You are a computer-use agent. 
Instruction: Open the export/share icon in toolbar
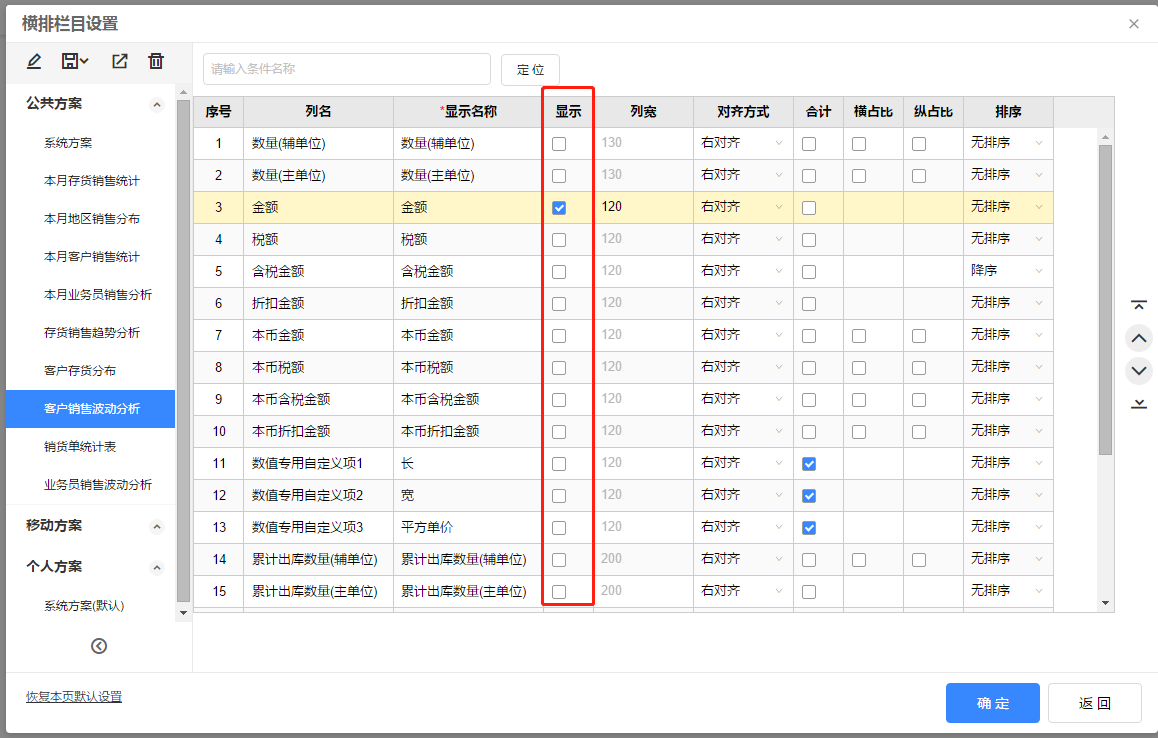(x=119, y=61)
